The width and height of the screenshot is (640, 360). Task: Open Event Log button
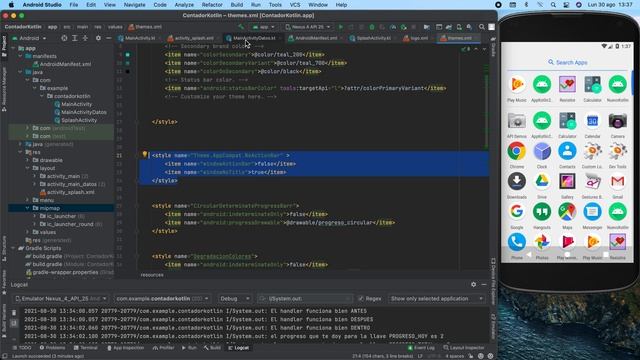tap(421, 348)
